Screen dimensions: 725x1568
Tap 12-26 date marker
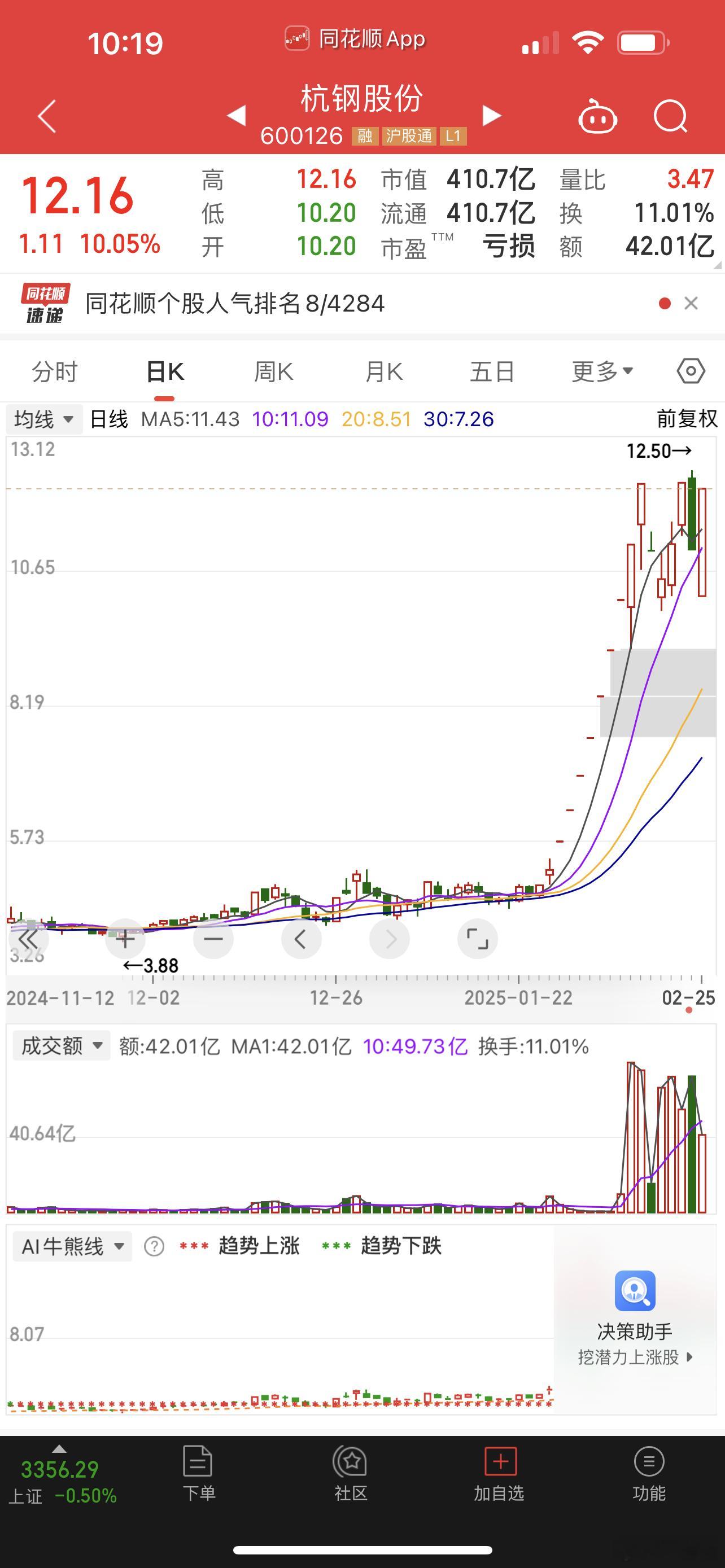coord(336,998)
